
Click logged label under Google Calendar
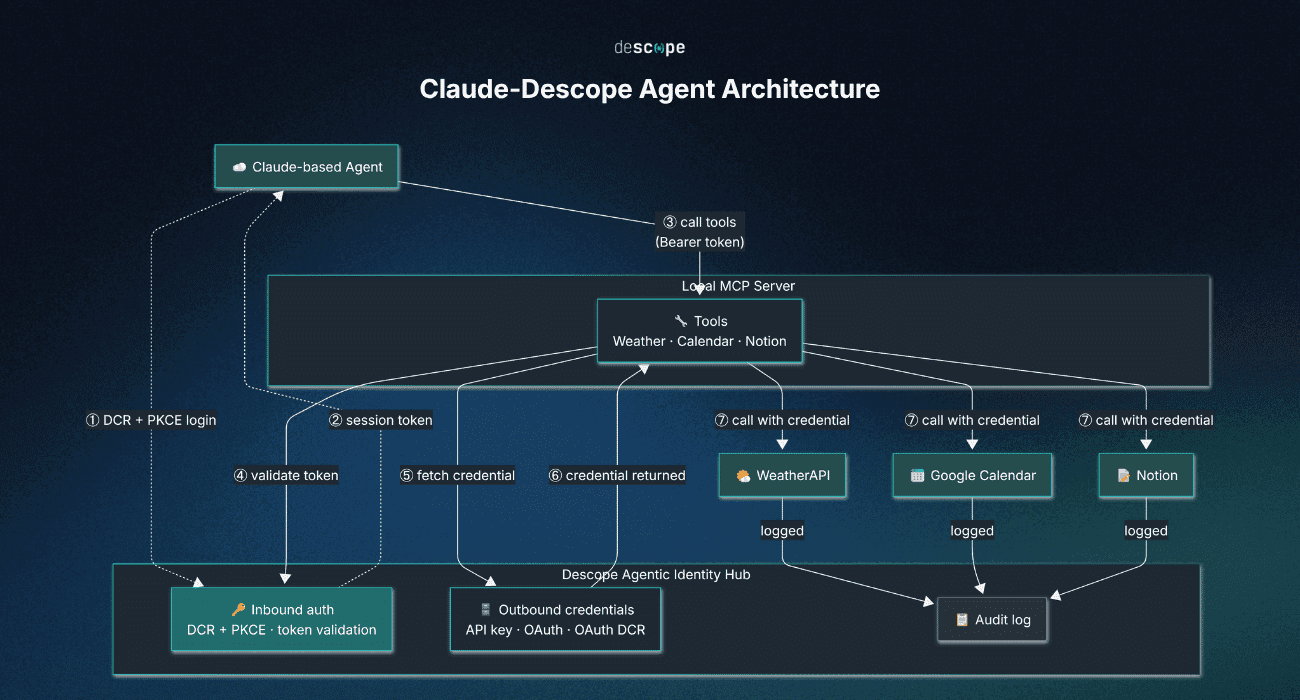click(x=972, y=531)
